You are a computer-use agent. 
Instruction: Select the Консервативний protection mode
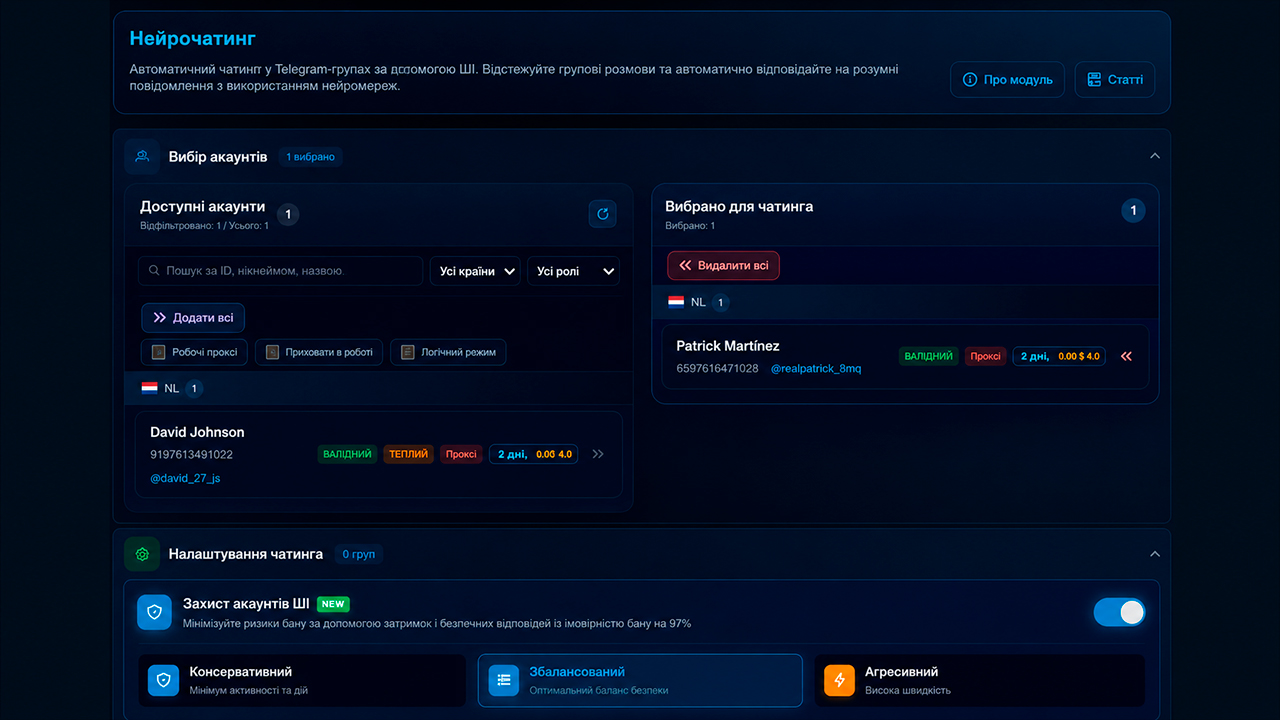[x=302, y=681]
